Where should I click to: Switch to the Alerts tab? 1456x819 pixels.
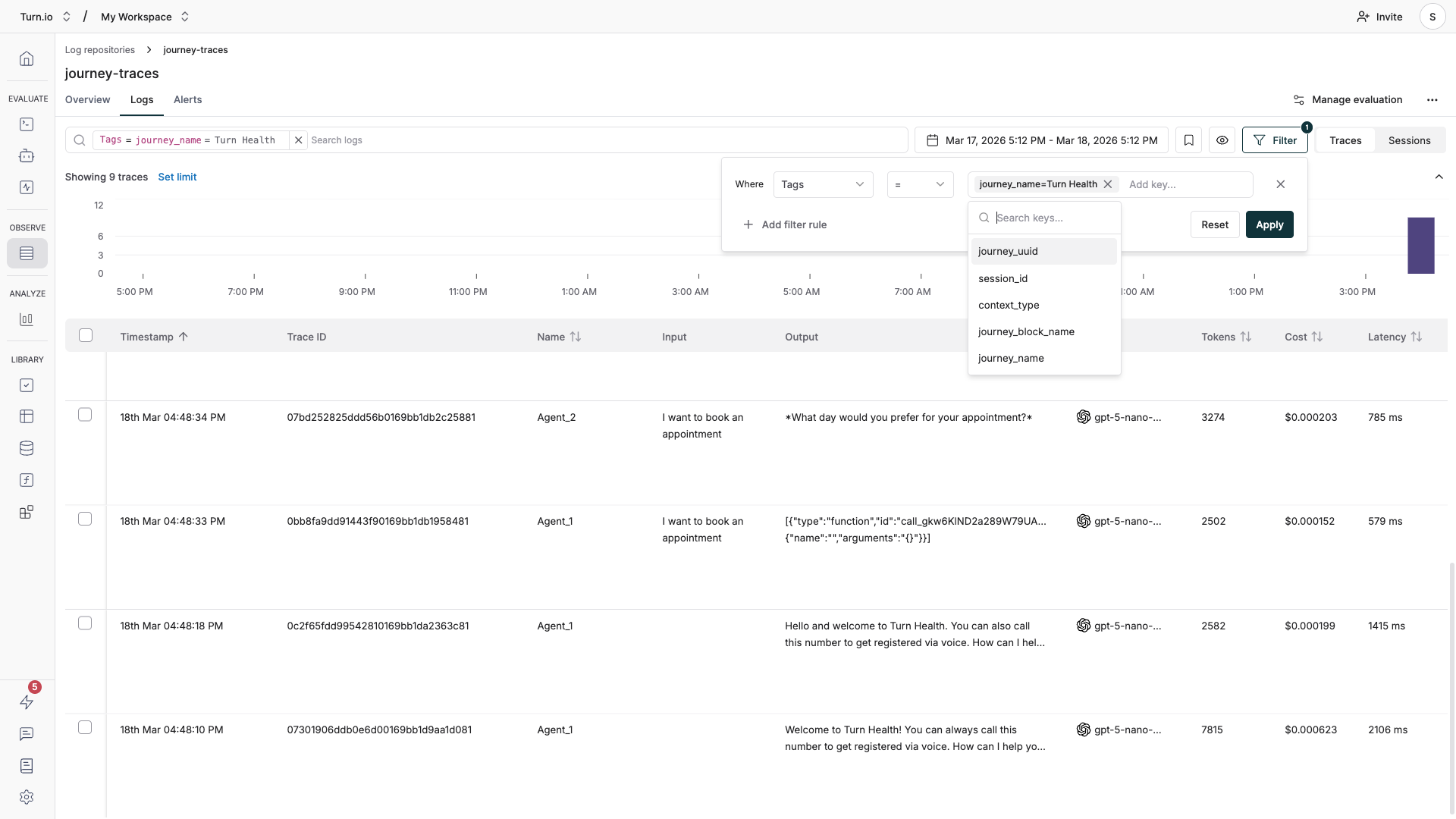(187, 100)
